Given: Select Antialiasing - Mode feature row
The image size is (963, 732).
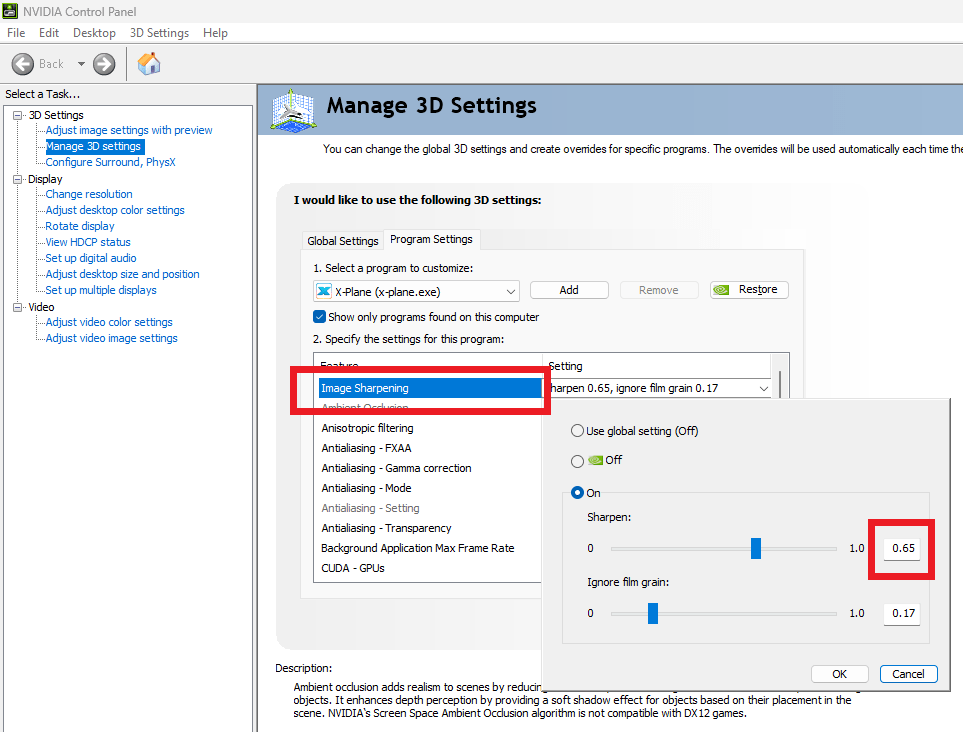Looking at the screenshot, I should [429, 488].
